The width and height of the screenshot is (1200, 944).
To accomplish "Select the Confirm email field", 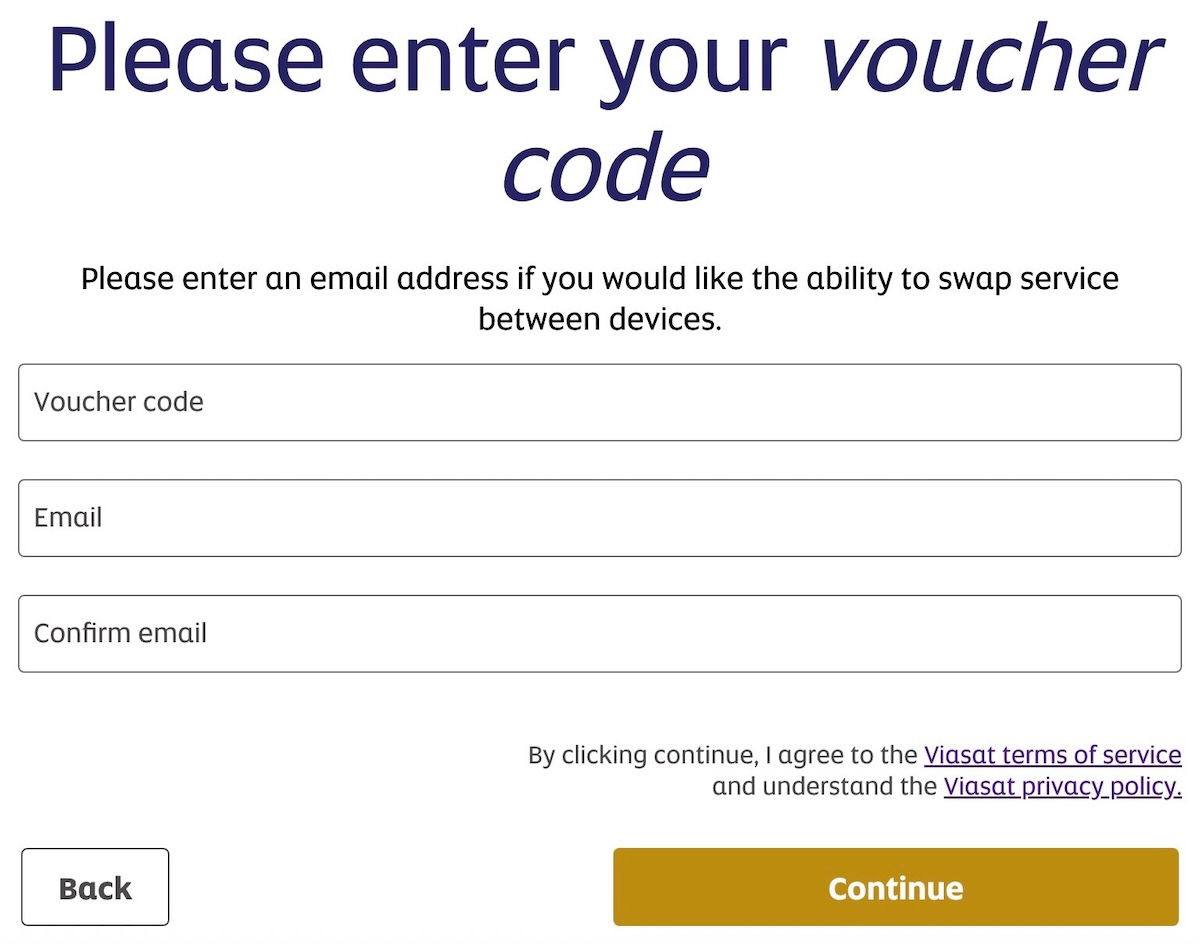I will point(600,634).
